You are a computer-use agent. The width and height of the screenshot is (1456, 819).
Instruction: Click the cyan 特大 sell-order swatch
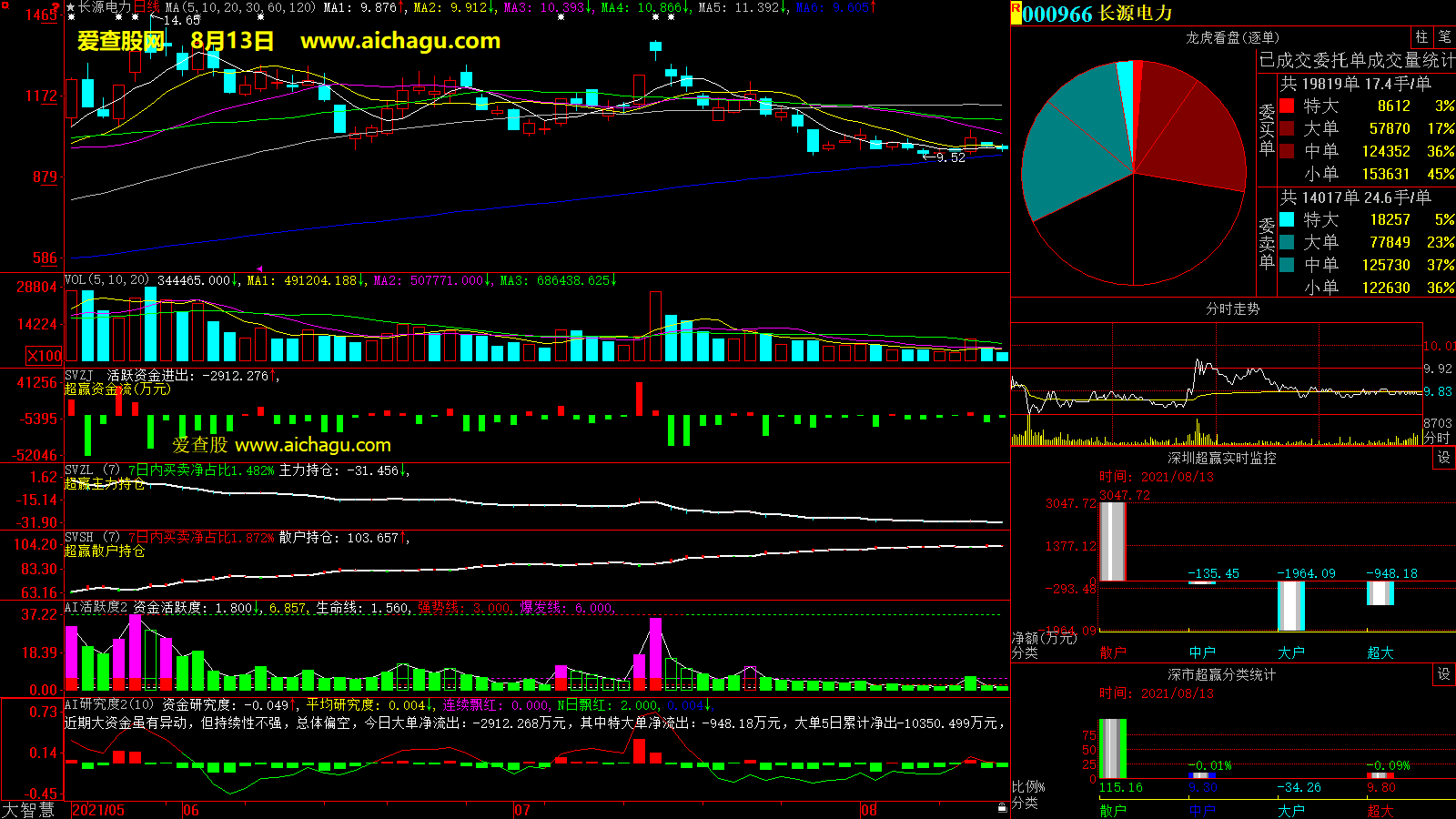click(x=1287, y=219)
